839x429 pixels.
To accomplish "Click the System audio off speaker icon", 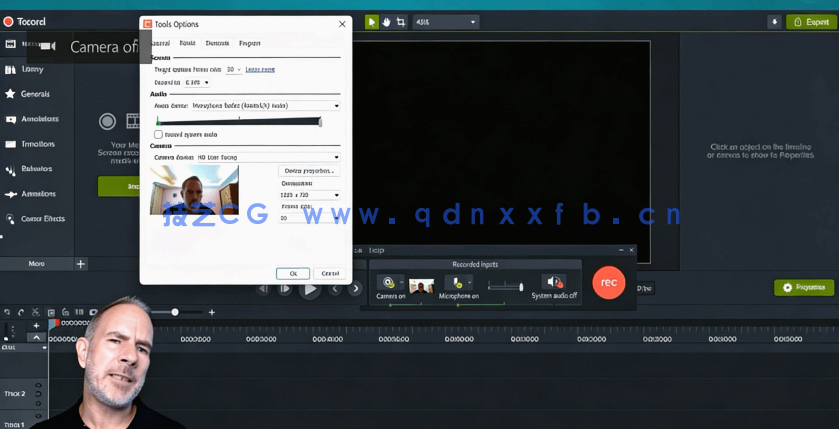I will pos(553,283).
